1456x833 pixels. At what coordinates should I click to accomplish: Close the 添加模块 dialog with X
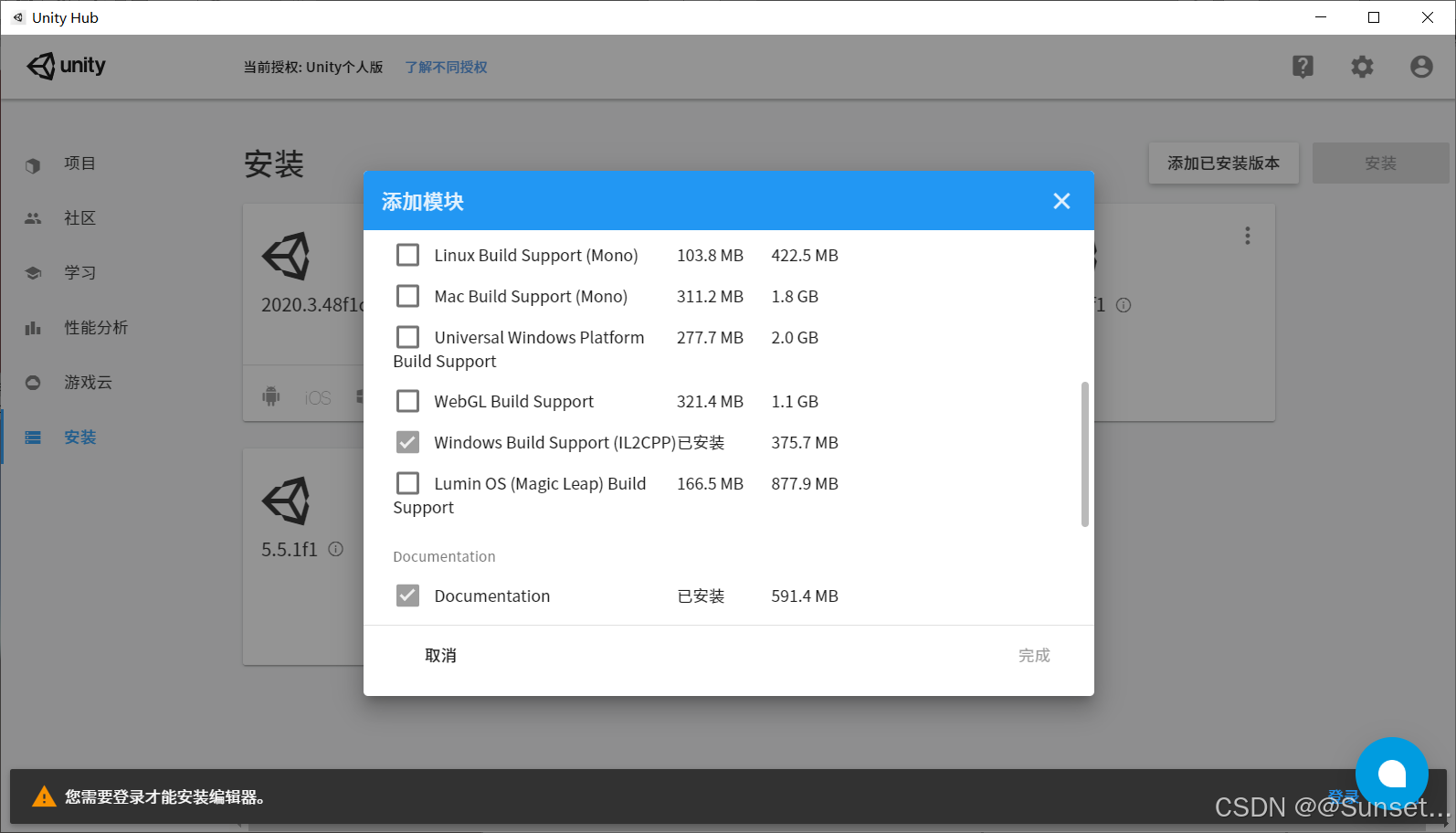(1061, 201)
